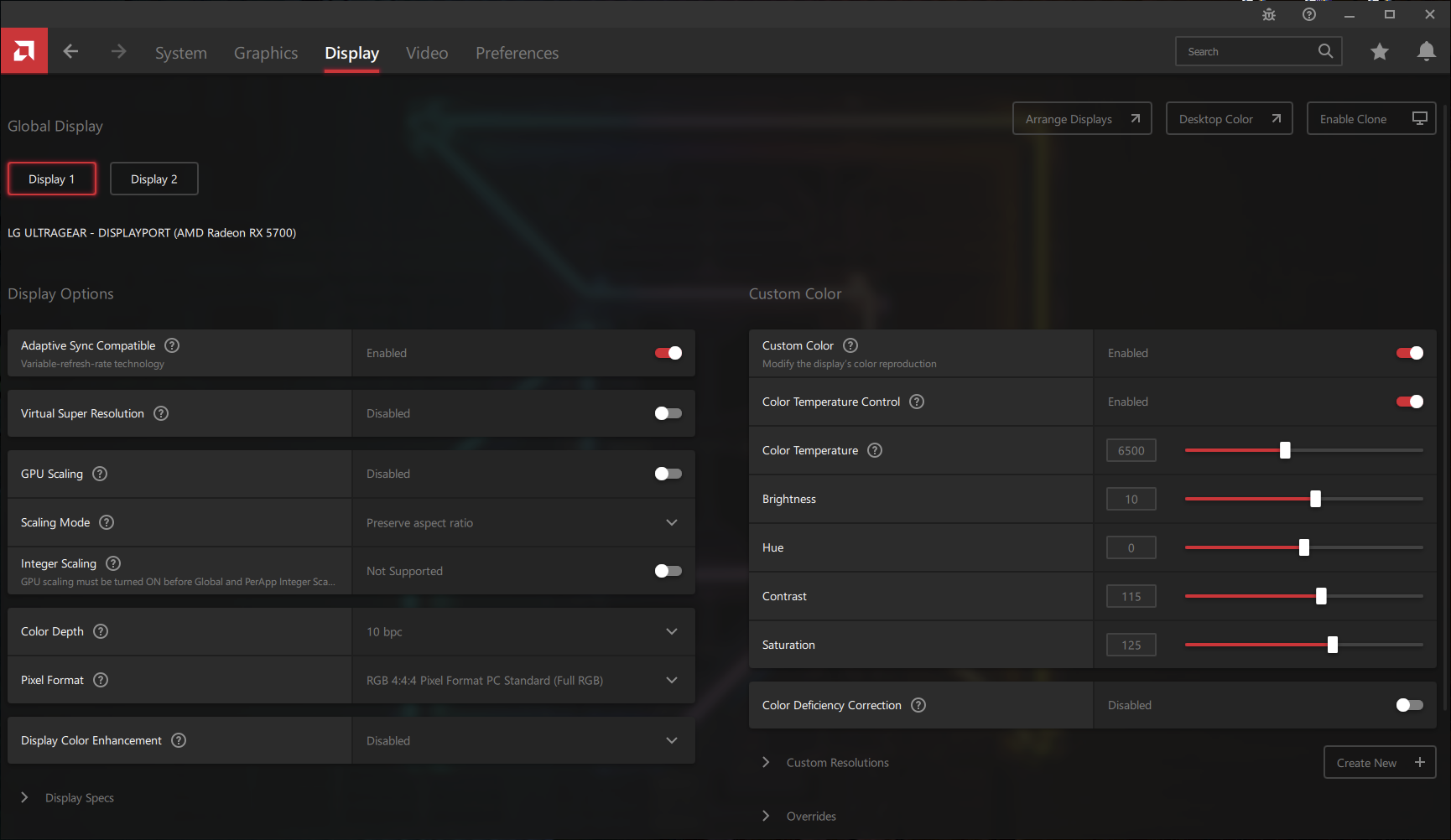The image size is (1451, 840).
Task: Click the Saturation value box
Action: click(1131, 645)
